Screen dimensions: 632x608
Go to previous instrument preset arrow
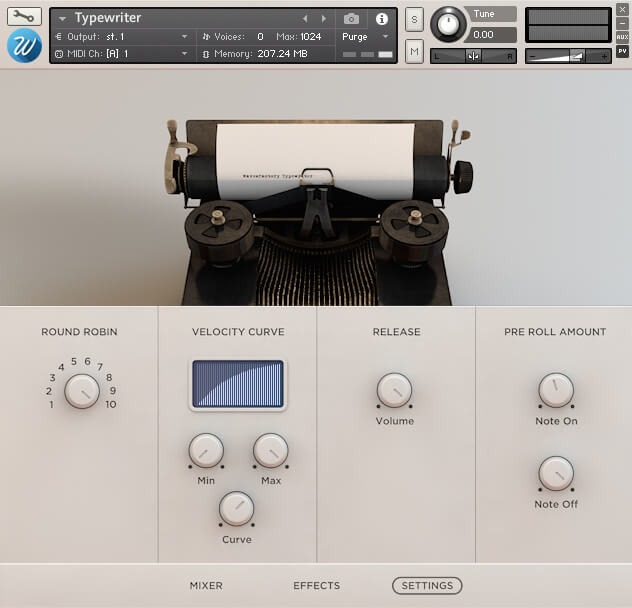(305, 19)
